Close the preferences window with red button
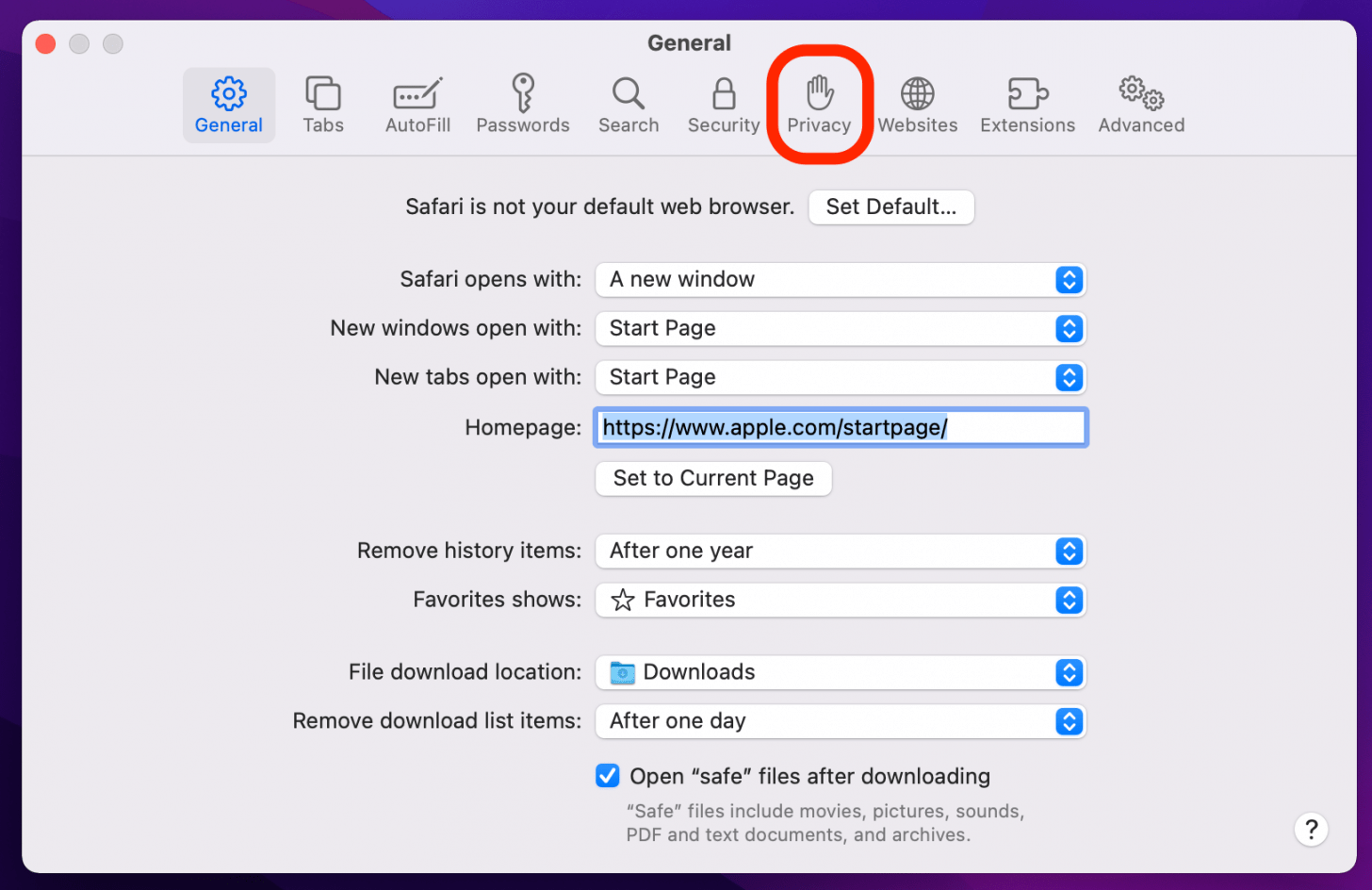 click(45, 43)
